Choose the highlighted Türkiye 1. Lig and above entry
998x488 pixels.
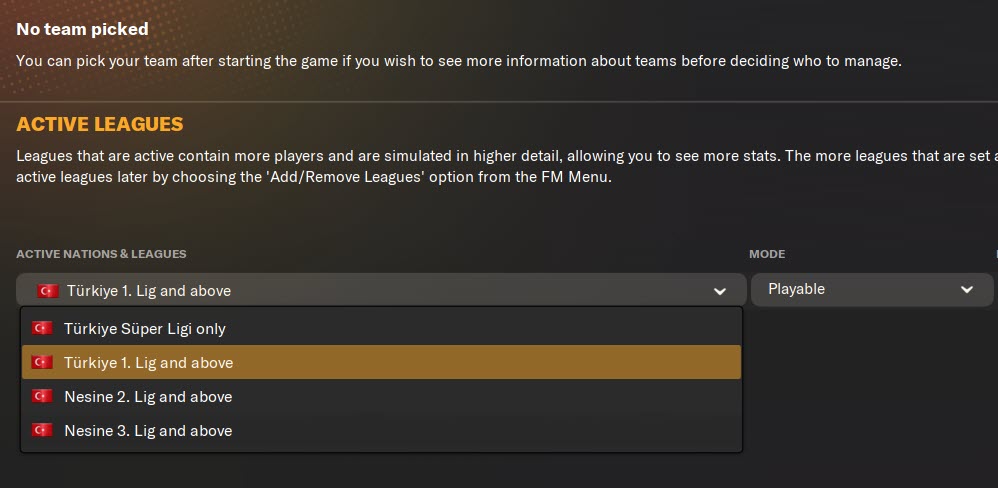[x=148, y=362]
